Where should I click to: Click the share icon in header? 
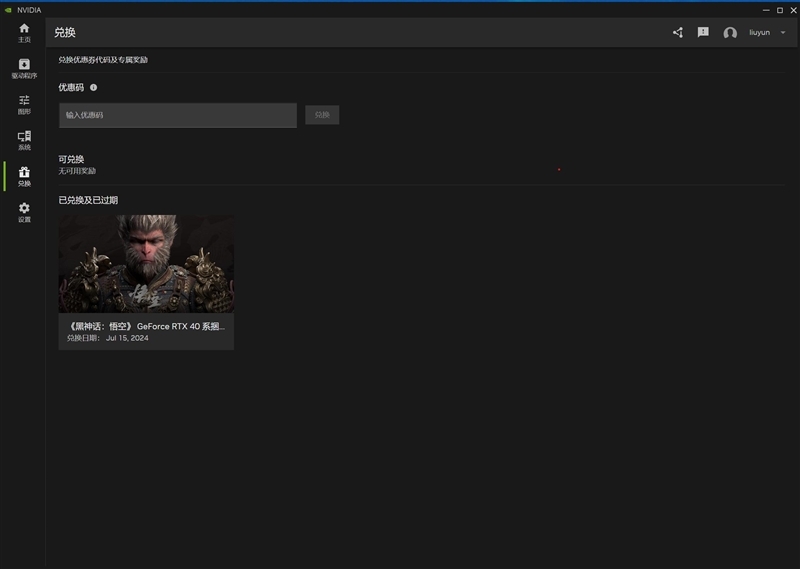677,32
